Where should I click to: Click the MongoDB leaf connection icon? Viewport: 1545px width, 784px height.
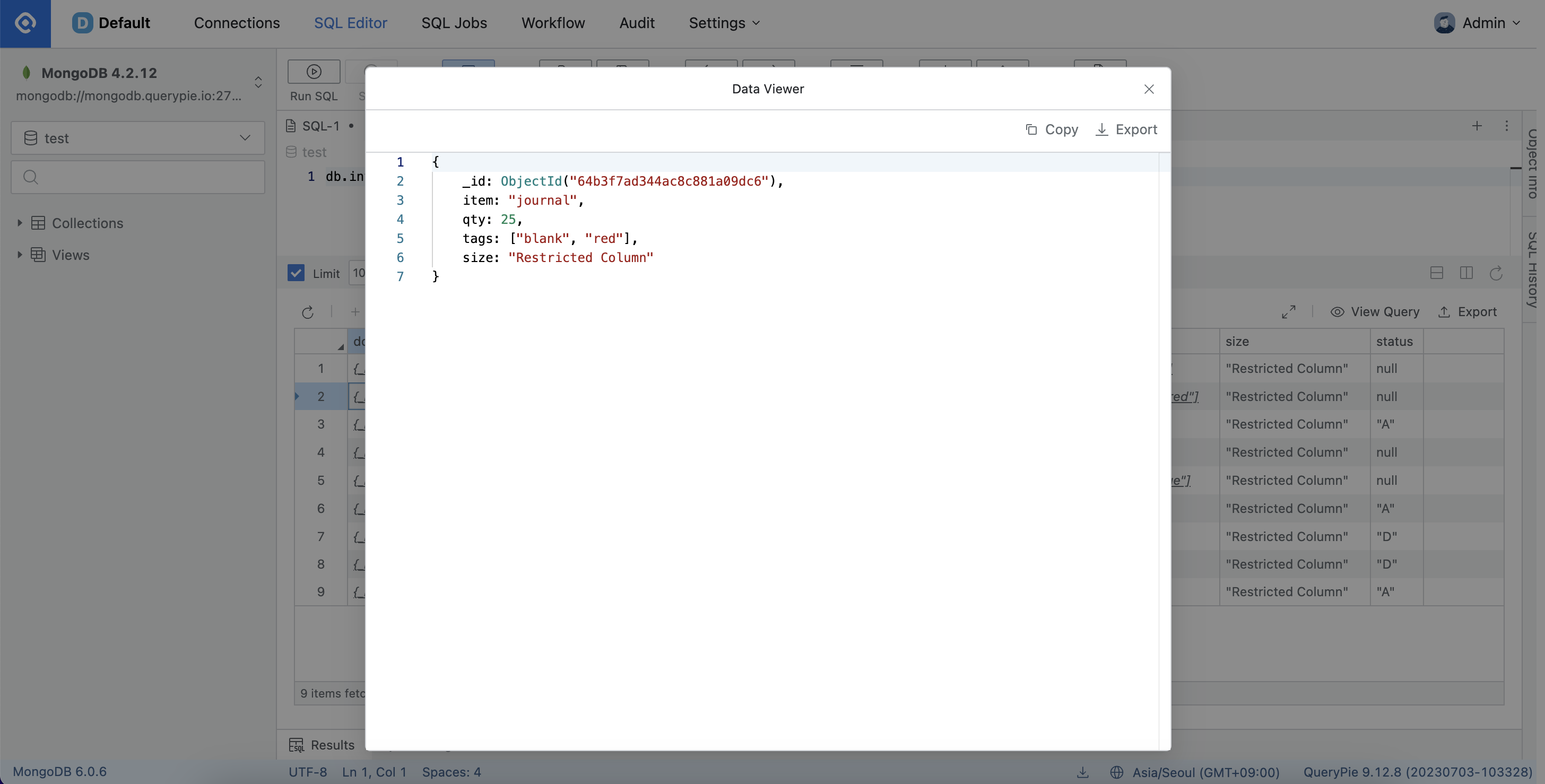coord(26,73)
